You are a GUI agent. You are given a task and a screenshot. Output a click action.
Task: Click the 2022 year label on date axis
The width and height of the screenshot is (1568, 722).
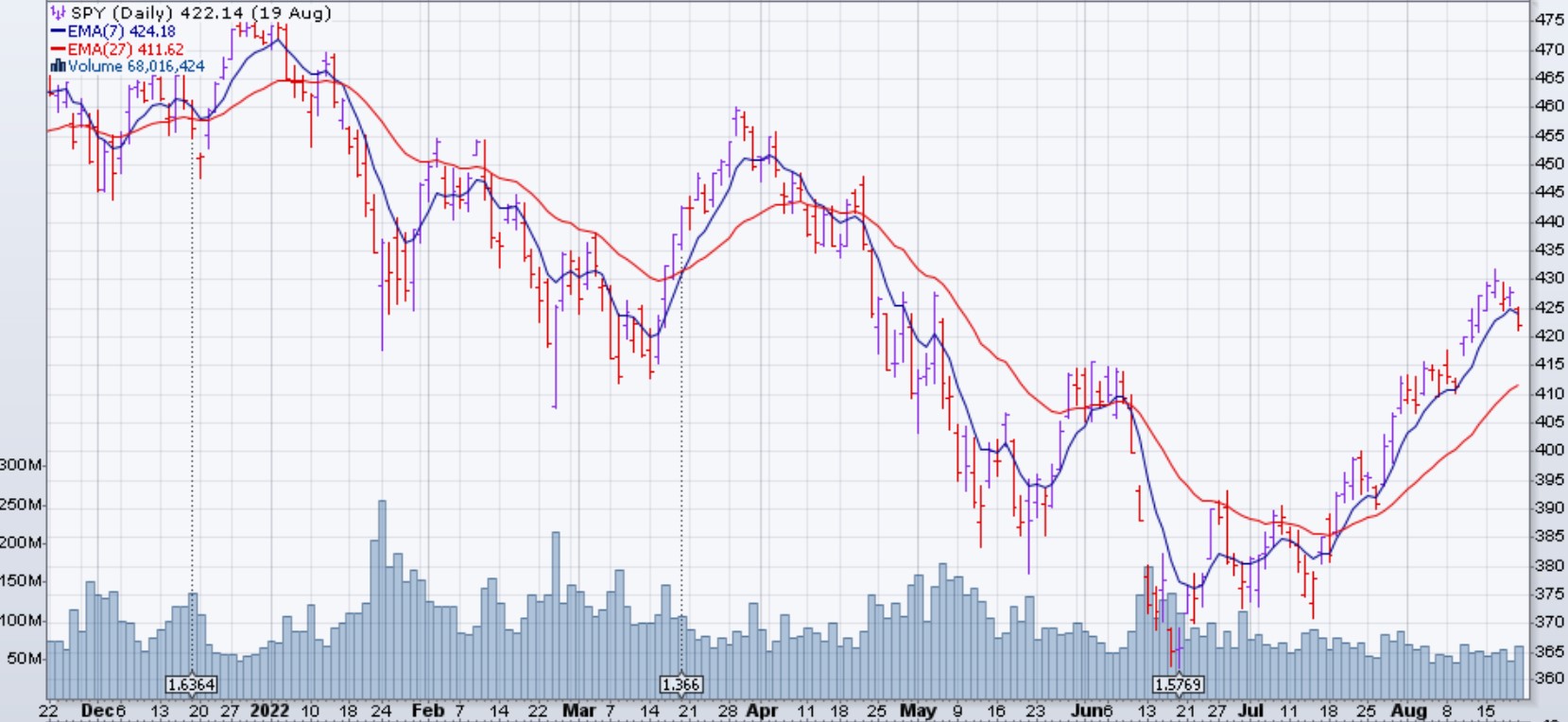click(x=269, y=711)
